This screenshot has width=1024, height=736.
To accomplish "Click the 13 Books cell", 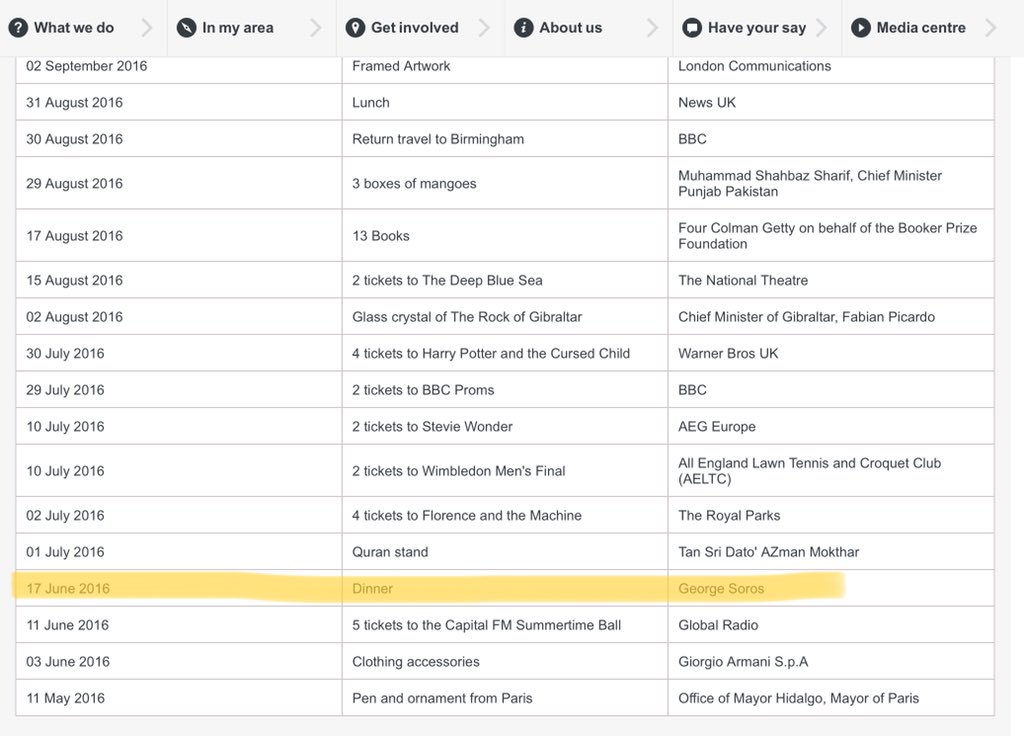I will (x=505, y=235).
